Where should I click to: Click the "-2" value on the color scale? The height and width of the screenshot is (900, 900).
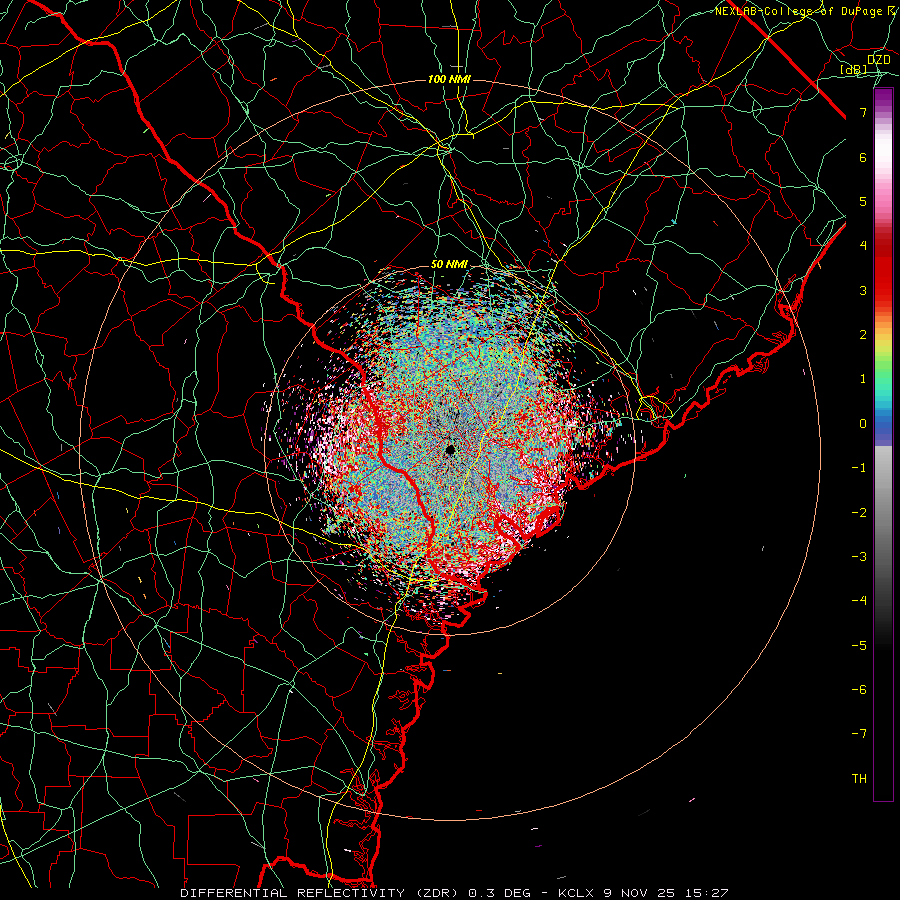pos(859,513)
